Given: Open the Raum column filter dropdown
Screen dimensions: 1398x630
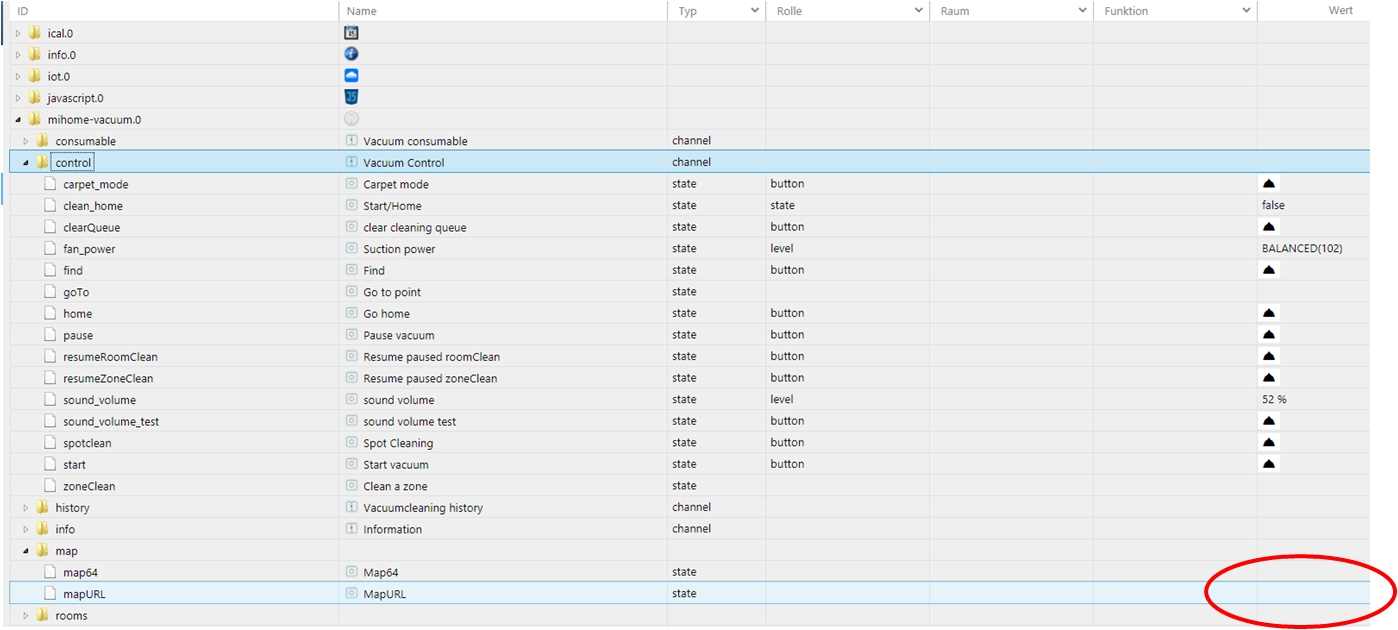Looking at the screenshot, I should click(1082, 11).
